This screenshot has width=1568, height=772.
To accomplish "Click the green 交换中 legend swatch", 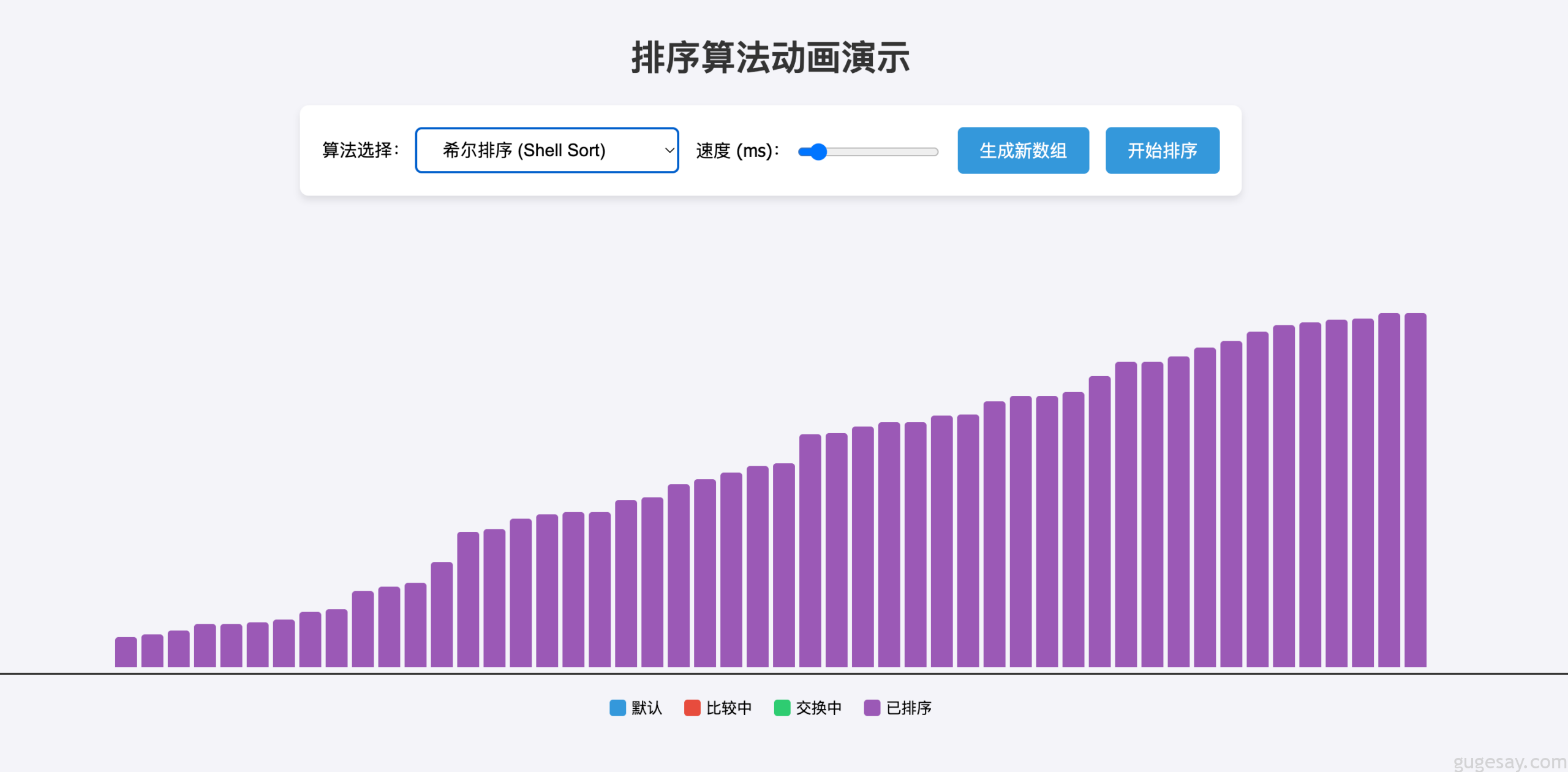I will (782, 708).
